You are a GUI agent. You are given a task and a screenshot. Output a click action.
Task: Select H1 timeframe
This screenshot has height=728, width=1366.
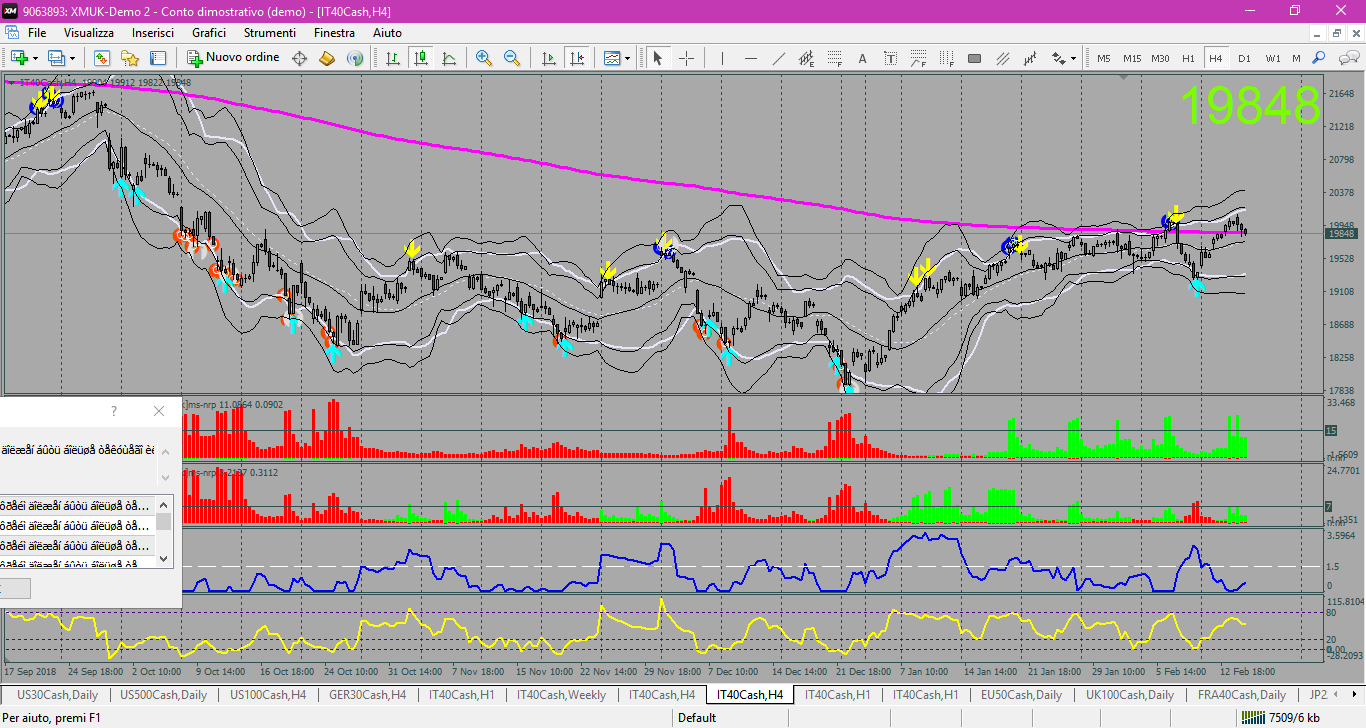pyautogui.click(x=1188, y=58)
